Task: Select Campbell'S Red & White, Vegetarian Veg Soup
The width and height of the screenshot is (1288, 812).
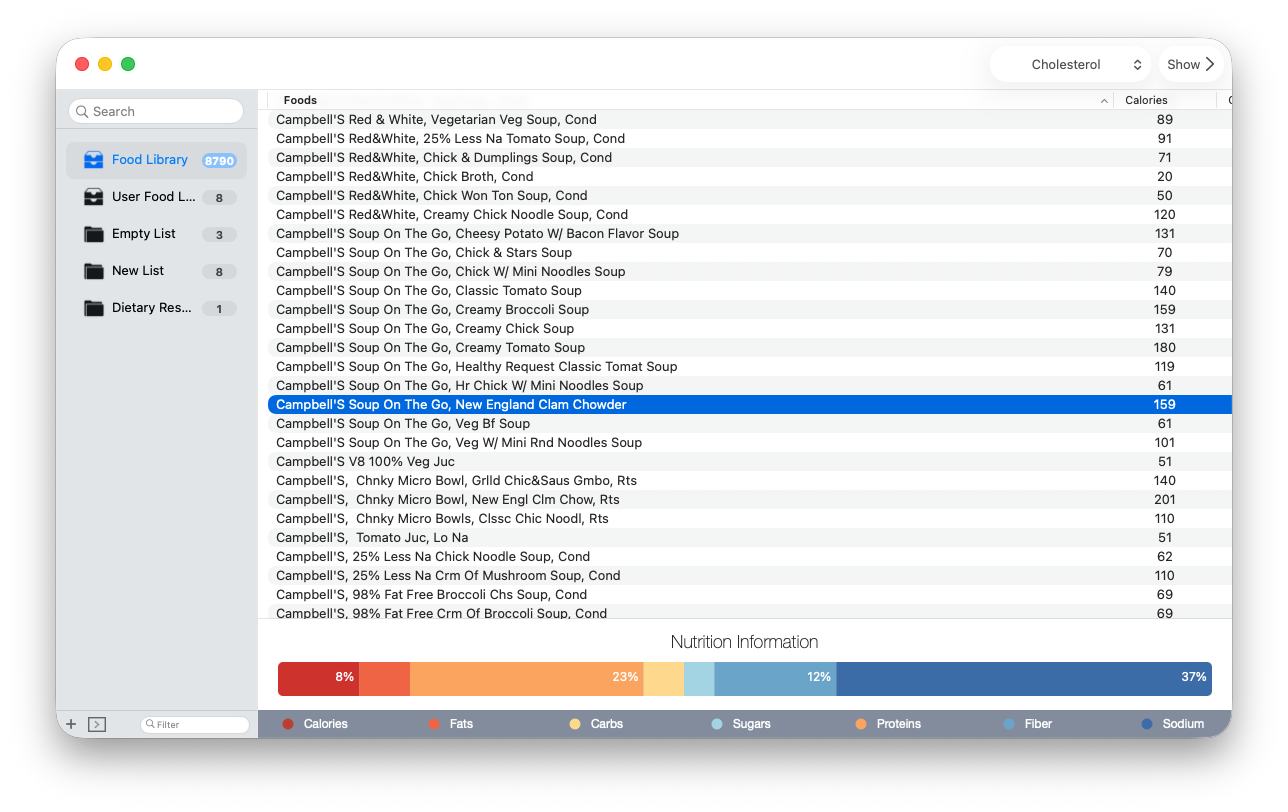Action: pos(750,120)
